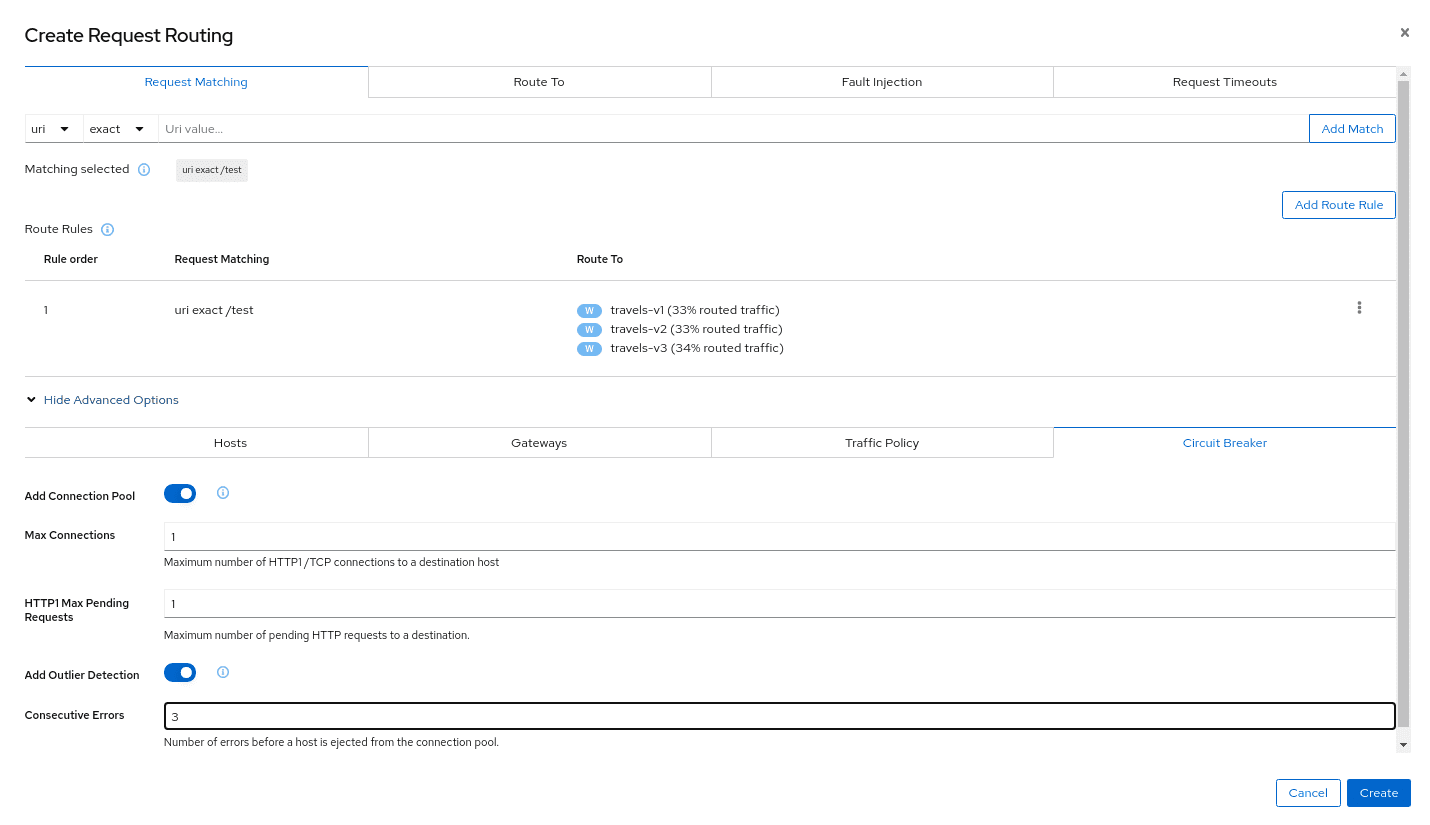Click info icon next to Matching selected
The height and width of the screenshot is (825, 1430).
click(144, 170)
